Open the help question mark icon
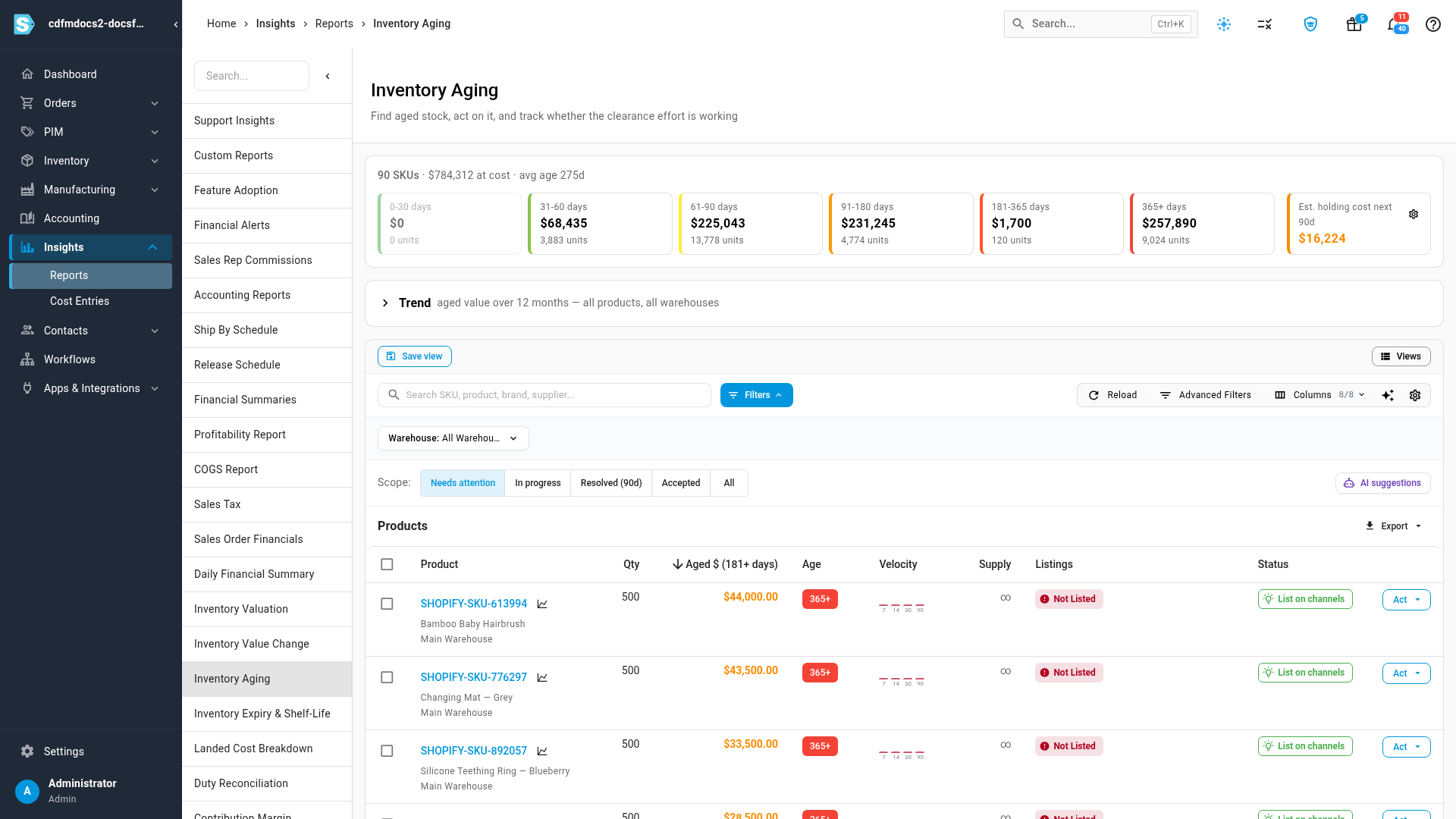The width and height of the screenshot is (1456, 819). coord(1432,24)
